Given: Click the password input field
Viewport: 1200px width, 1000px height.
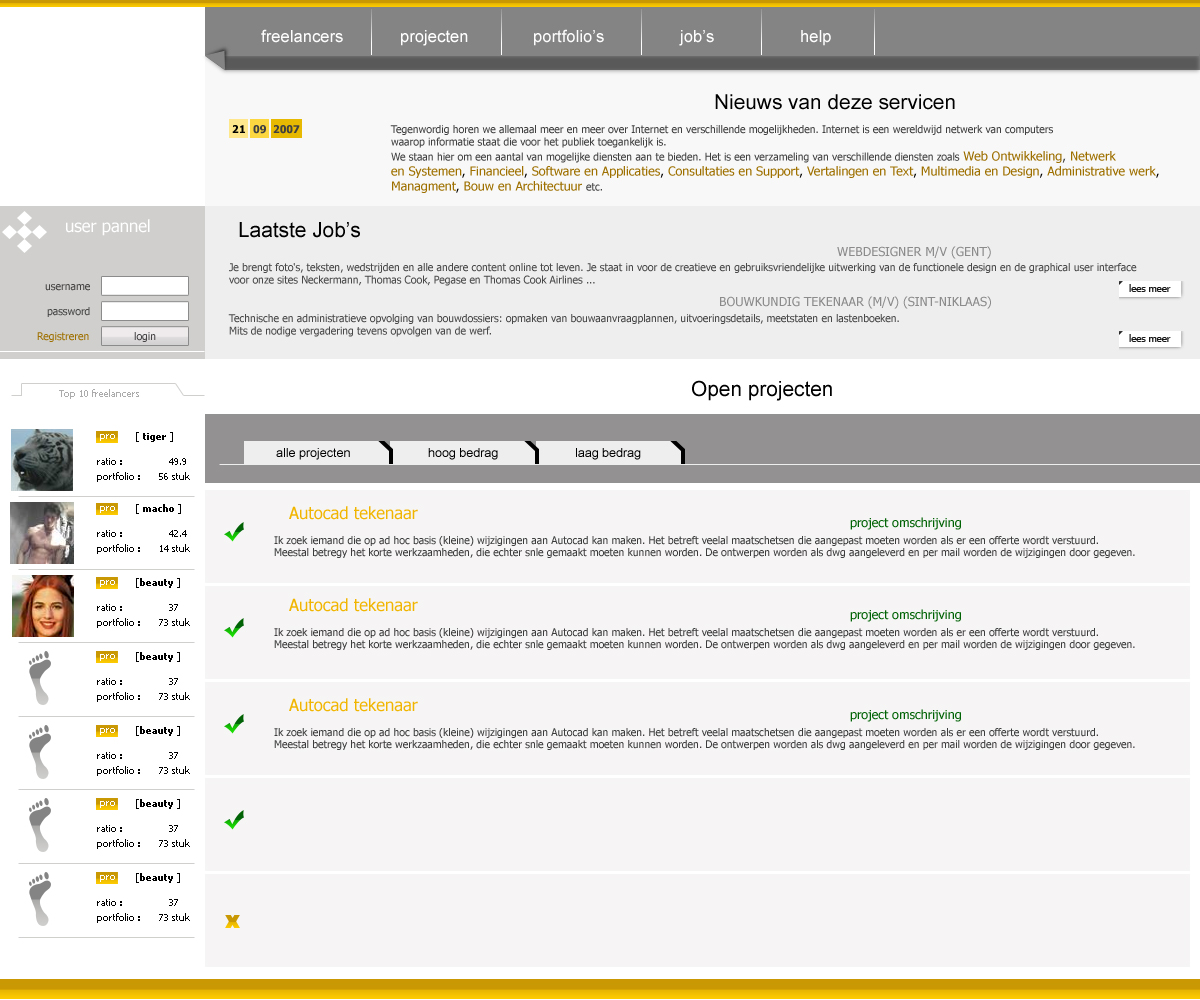Looking at the screenshot, I should point(145,311).
